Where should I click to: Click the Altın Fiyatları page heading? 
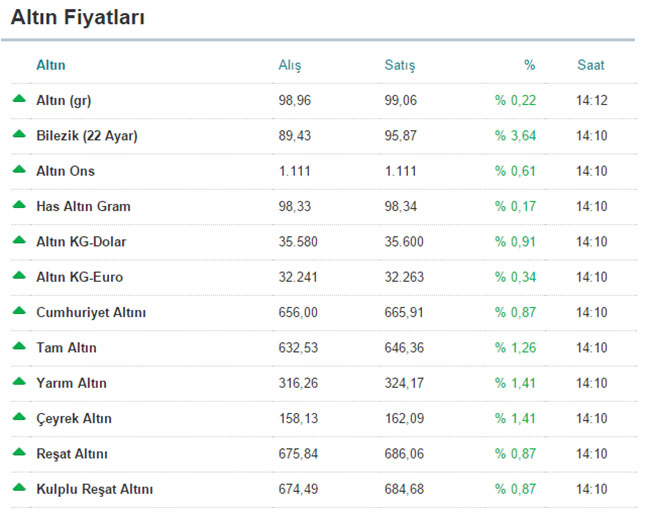pyautogui.click(x=78, y=17)
